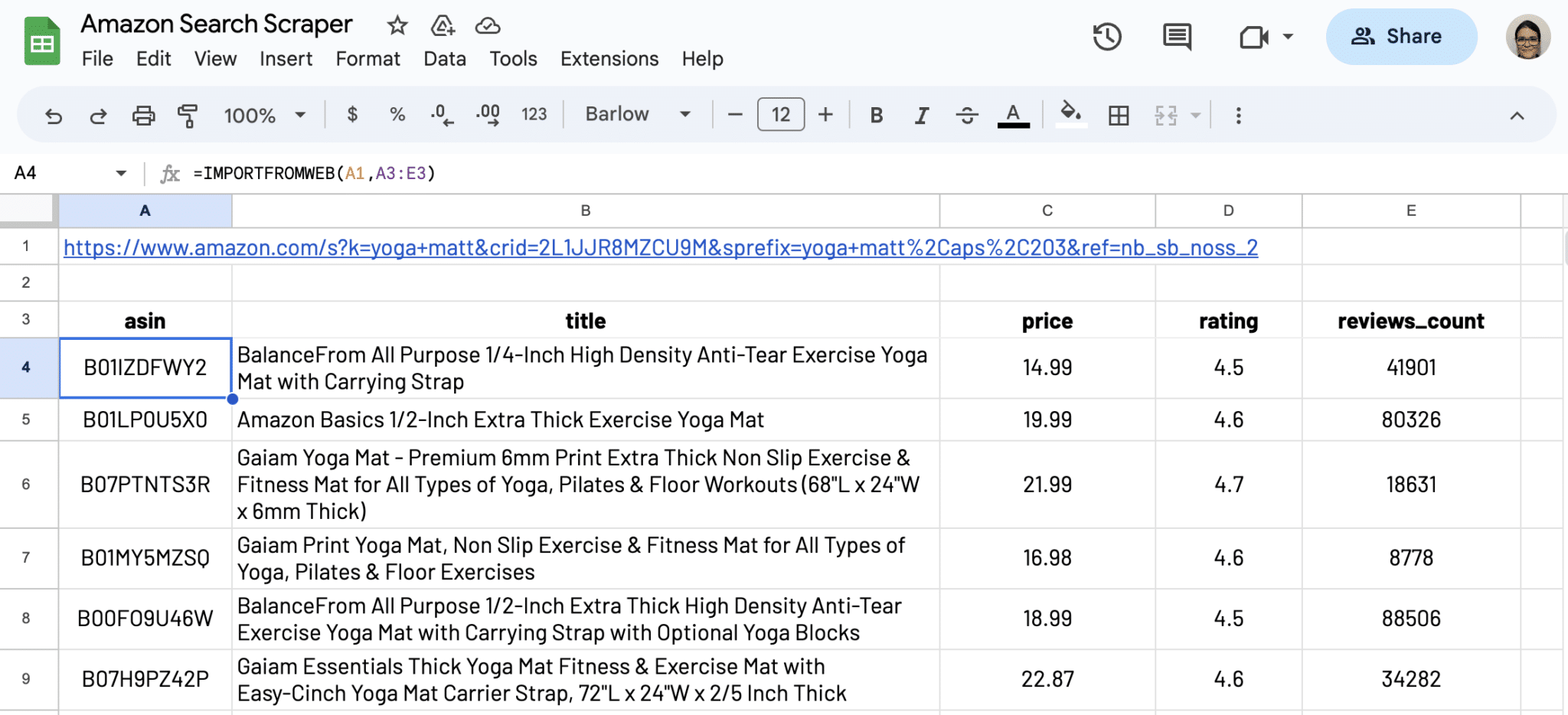
Task: Open the Data menu
Action: pos(444,59)
